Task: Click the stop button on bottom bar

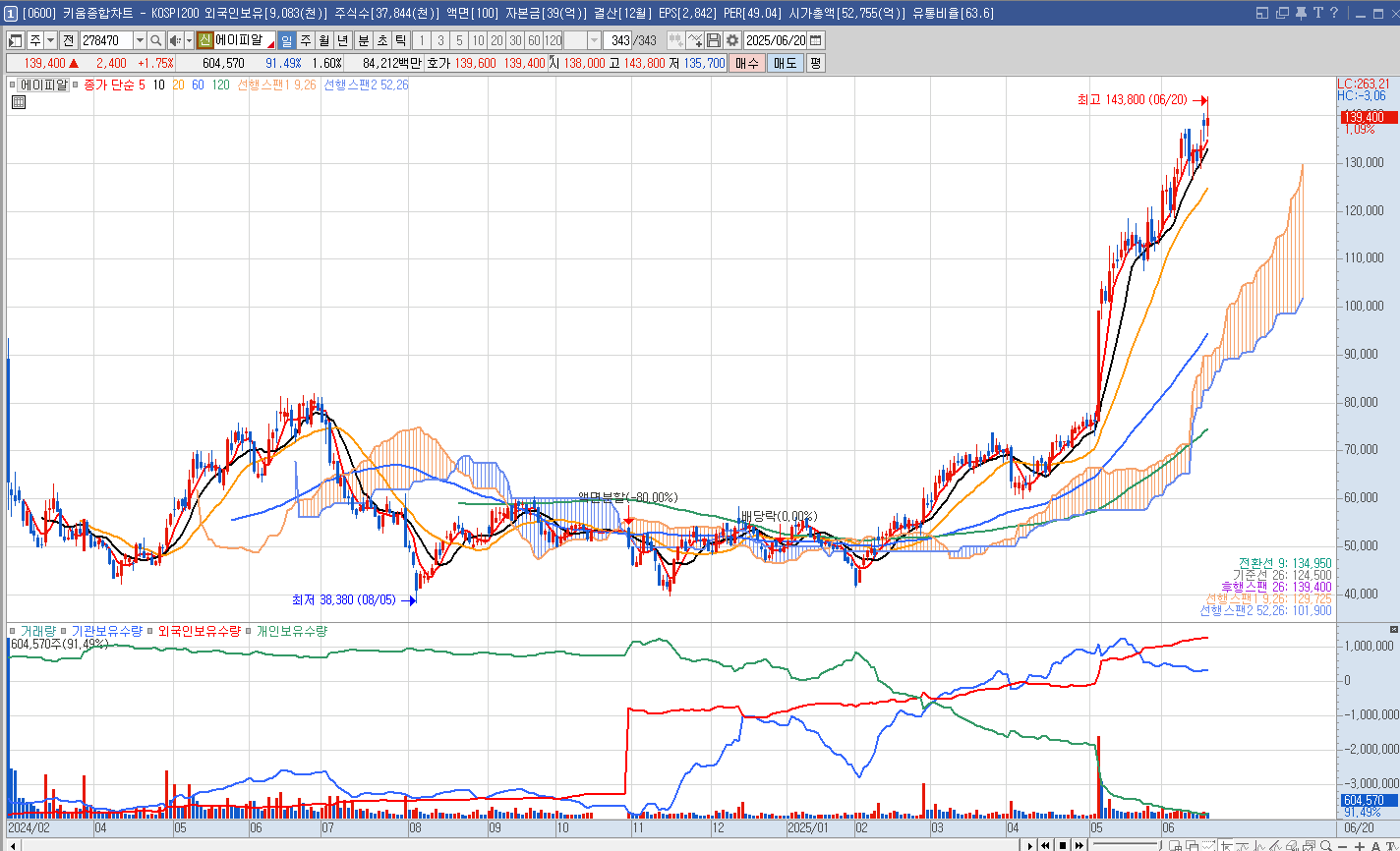Action: point(1063,845)
